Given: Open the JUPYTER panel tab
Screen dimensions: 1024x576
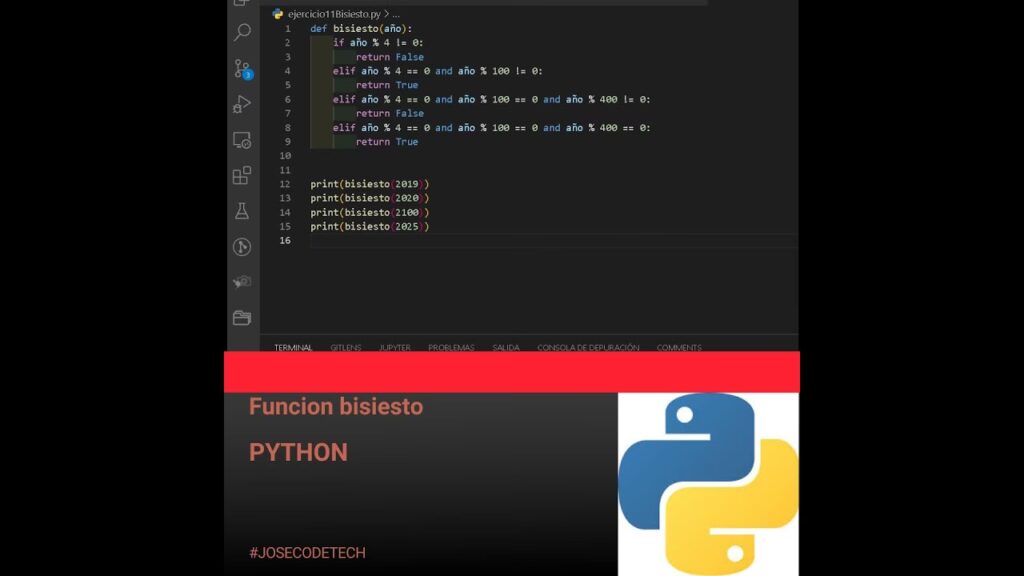Looking at the screenshot, I should pos(394,347).
